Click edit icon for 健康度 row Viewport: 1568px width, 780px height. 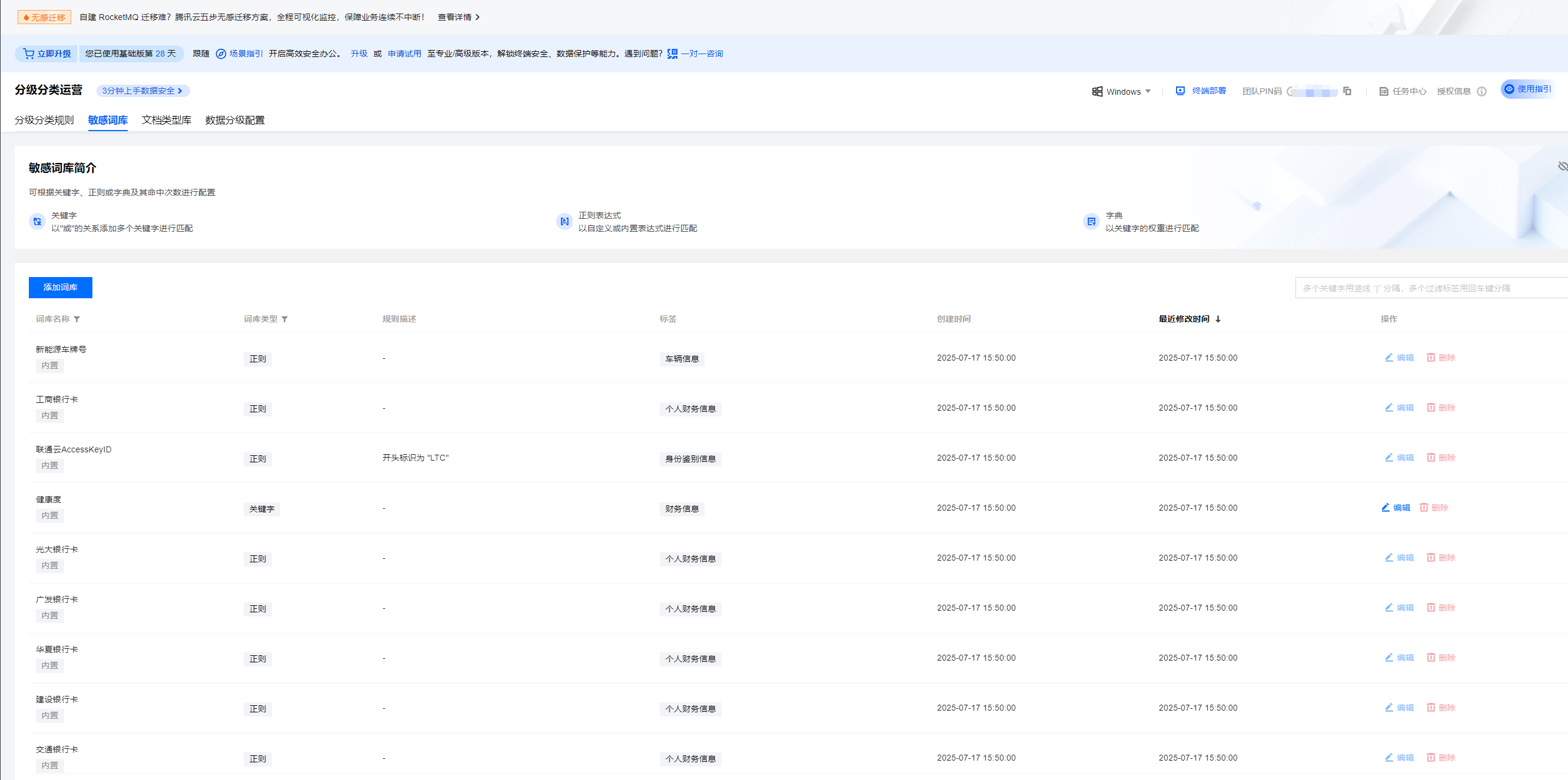1386,508
